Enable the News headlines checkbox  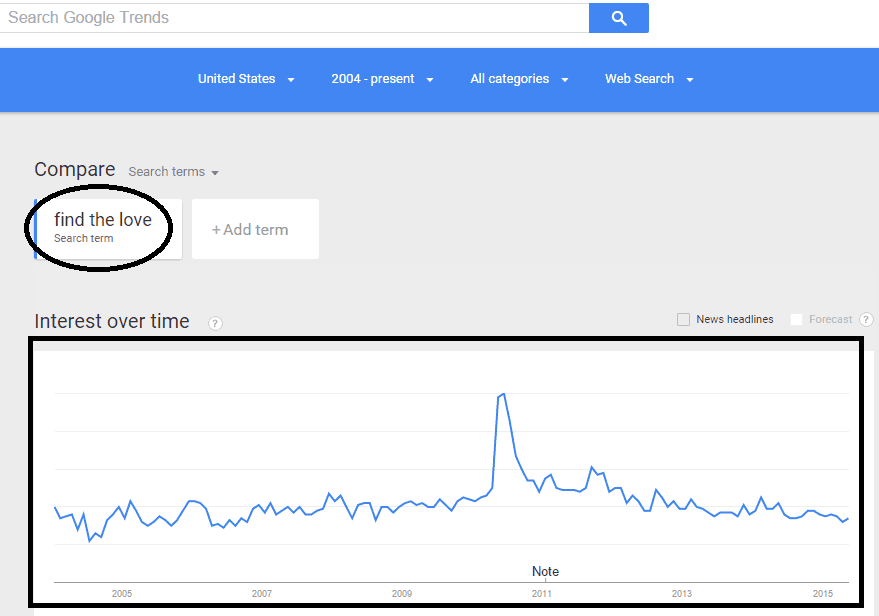point(683,319)
